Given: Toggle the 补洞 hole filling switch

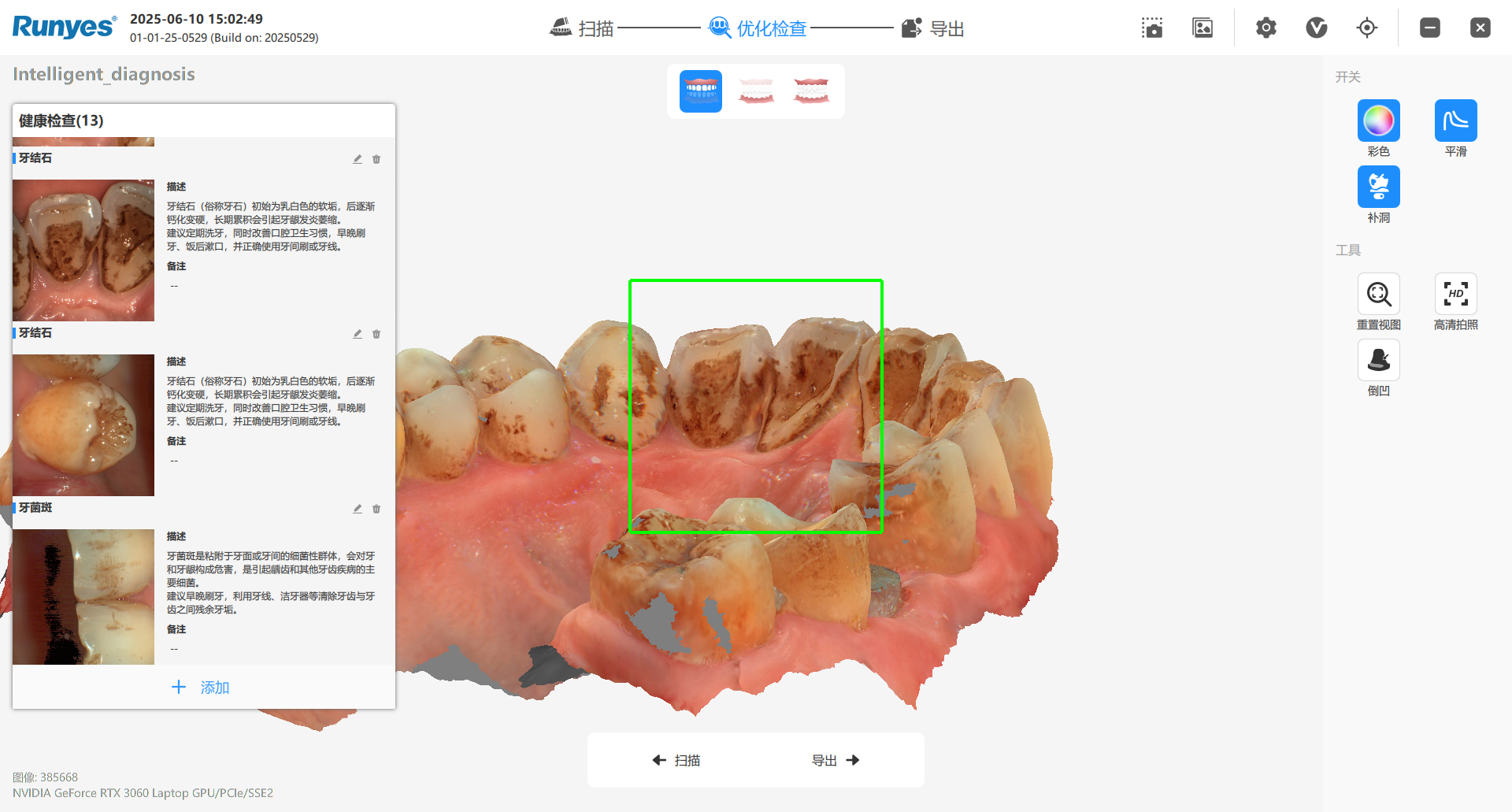Looking at the screenshot, I should click(x=1378, y=187).
